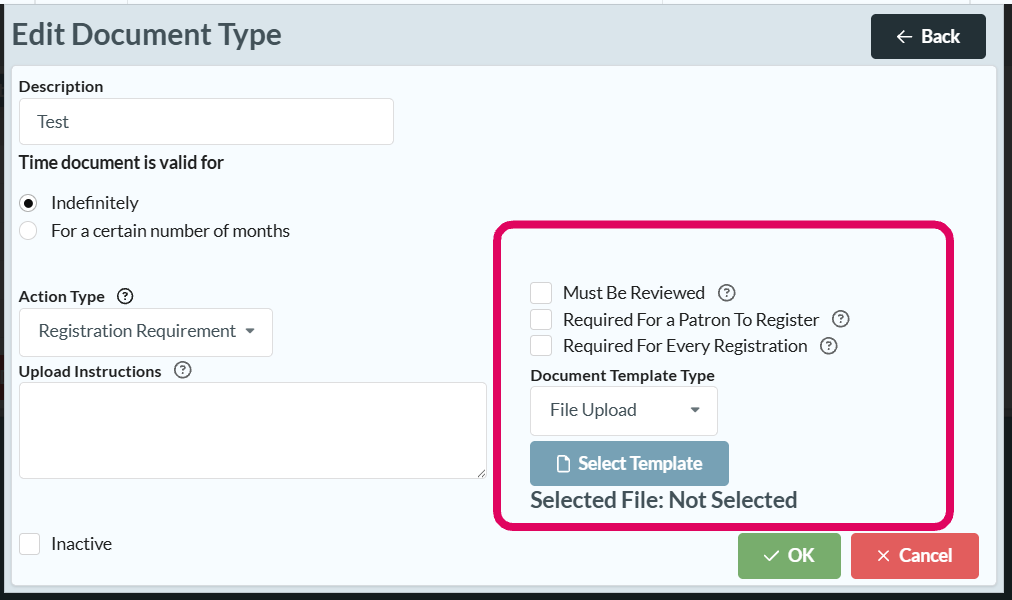Click help icon beside Upload Instructions
1012x600 pixels.
coord(182,370)
